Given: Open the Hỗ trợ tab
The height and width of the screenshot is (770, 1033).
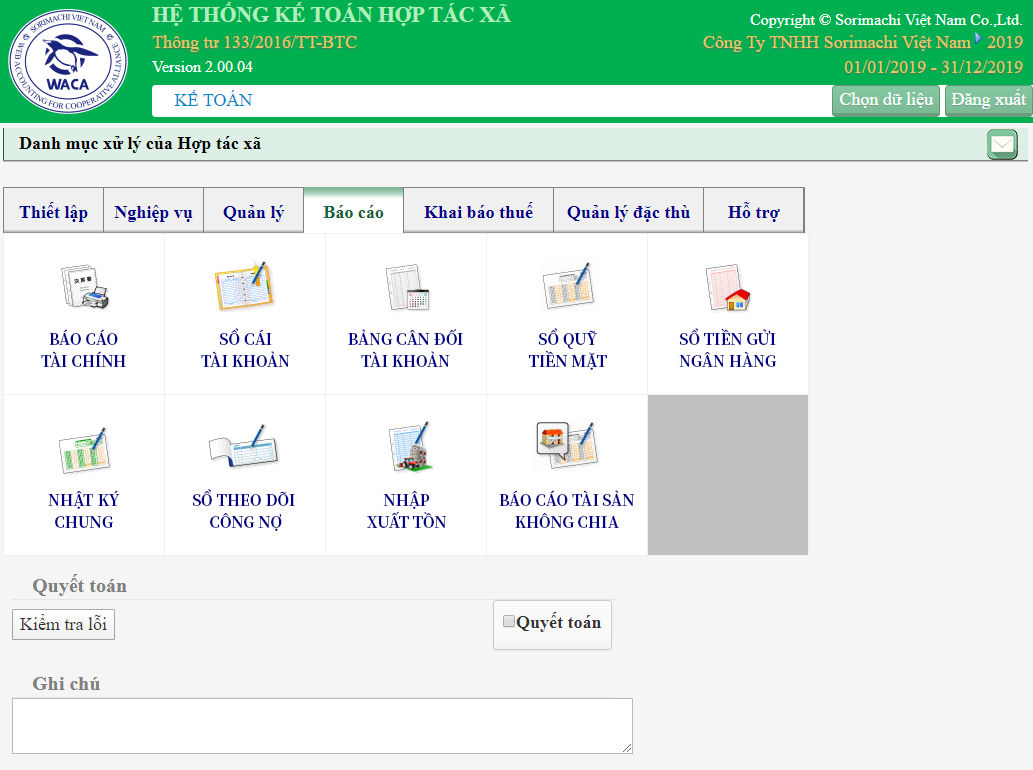Looking at the screenshot, I should tap(754, 211).
